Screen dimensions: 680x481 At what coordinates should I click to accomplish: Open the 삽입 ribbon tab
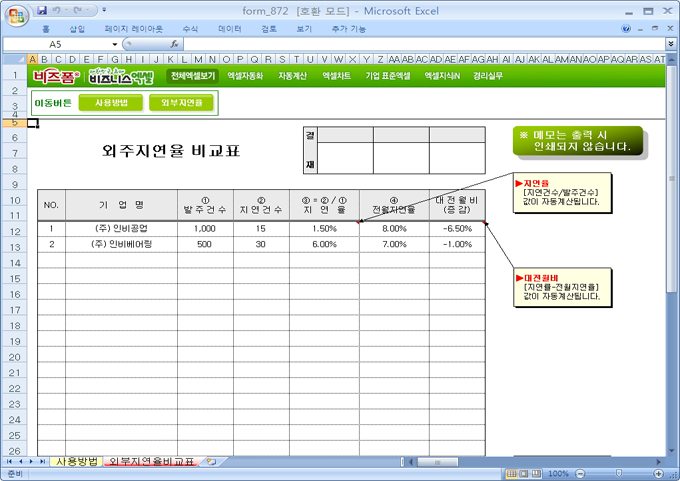point(77,29)
